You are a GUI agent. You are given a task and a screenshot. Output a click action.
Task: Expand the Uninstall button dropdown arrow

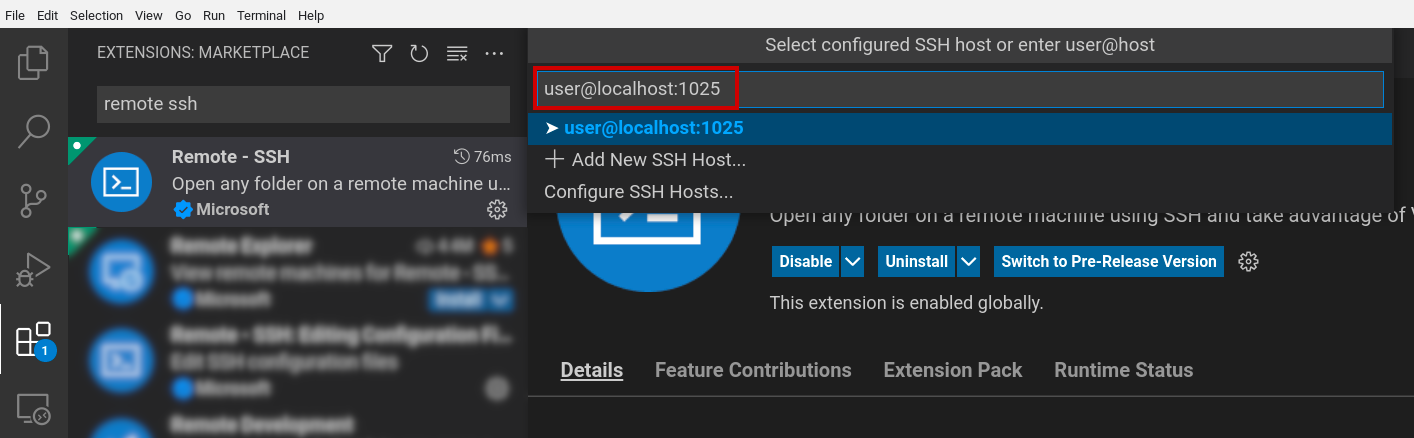[968, 261]
